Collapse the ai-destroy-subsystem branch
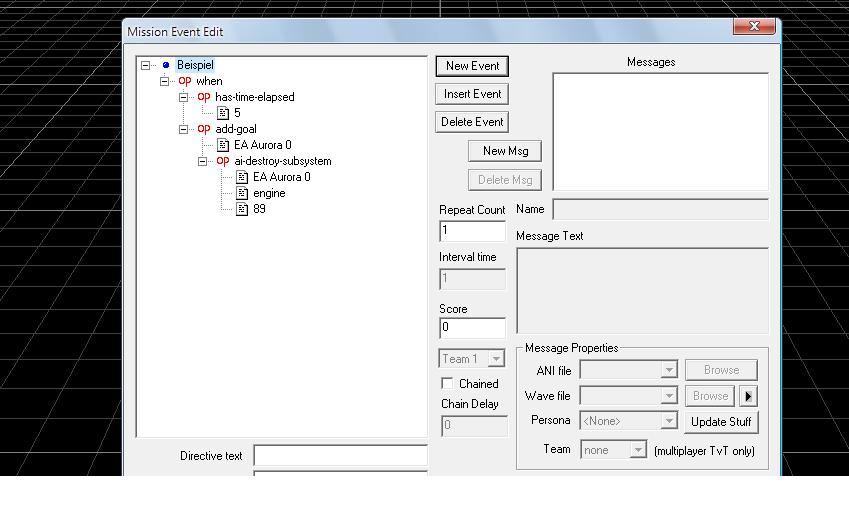Viewport: 849px width, 525px height. (203, 161)
